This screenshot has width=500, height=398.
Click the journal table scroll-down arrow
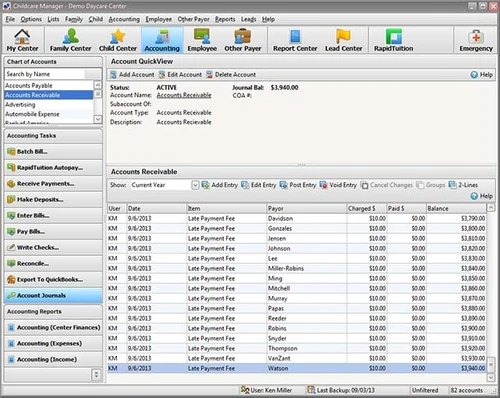point(490,377)
